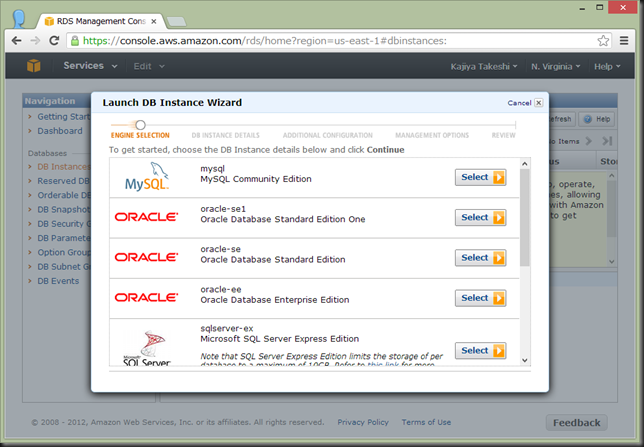
Task: Click the Management Options step
Action: pyautogui.click(x=432, y=135)
